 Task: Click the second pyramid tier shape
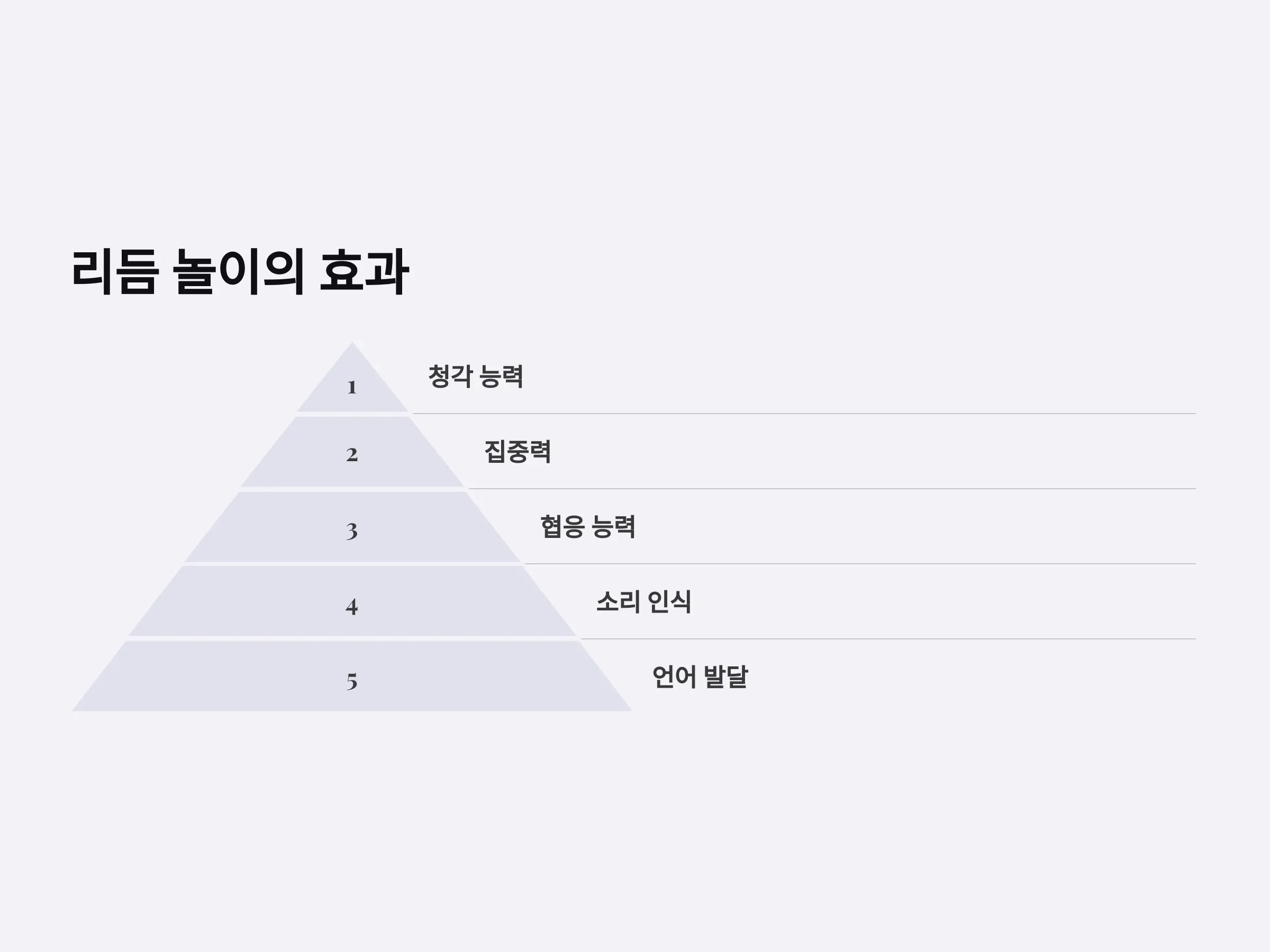352,452
